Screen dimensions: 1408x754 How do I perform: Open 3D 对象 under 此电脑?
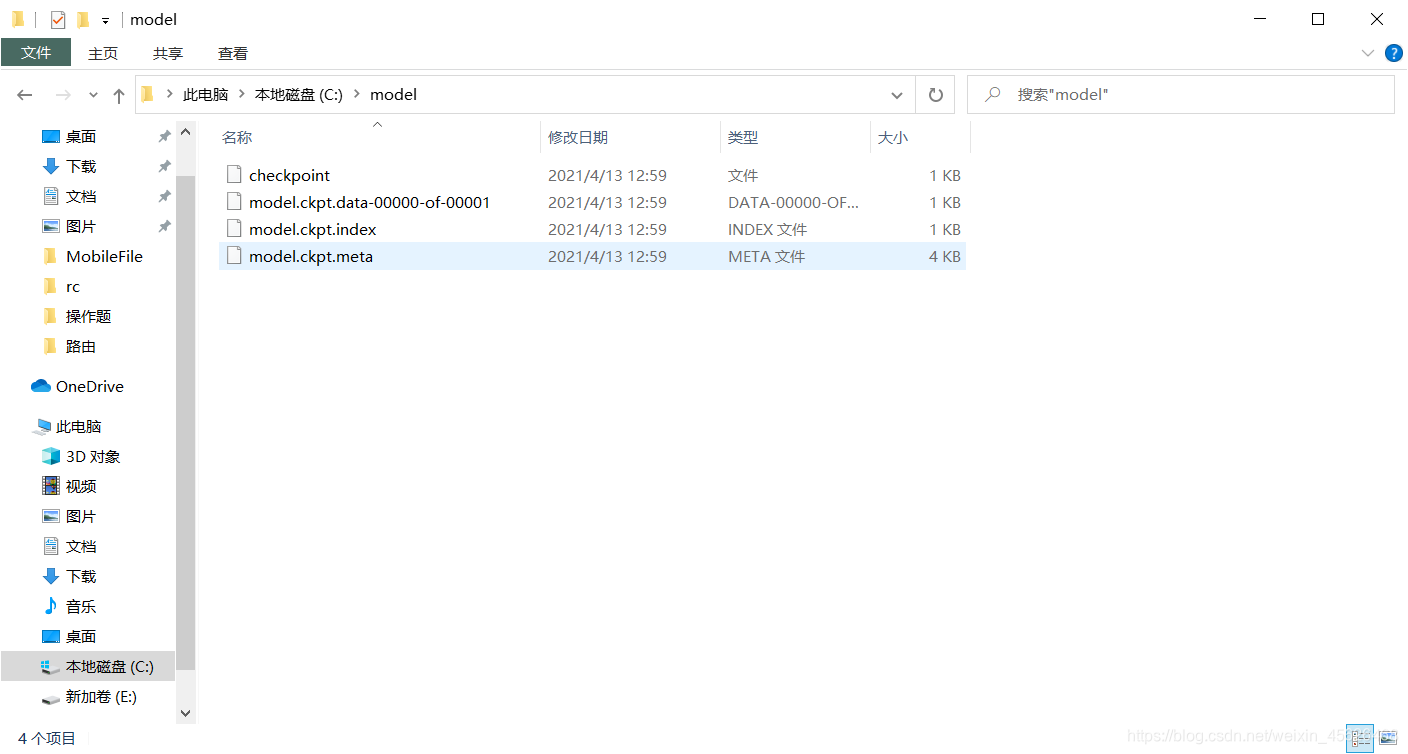[x=93, y=456]
